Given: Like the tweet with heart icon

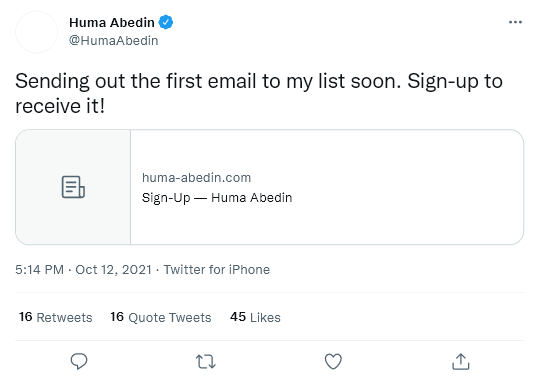Looking at the screenshot, I should tap(333, 362).
